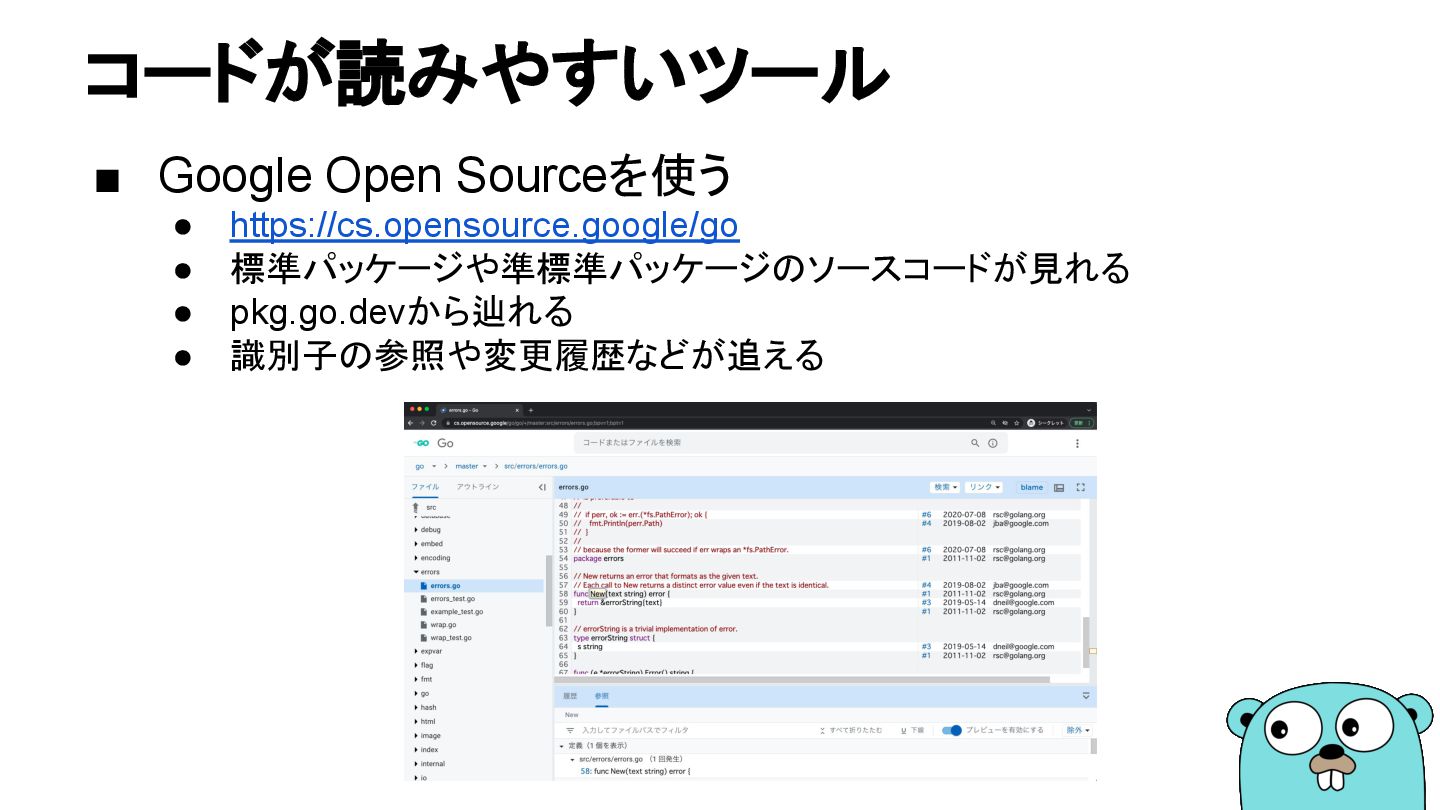Open the 58: func New(text string) result line
The image size is (1440, 810).
tap(635, 771)
